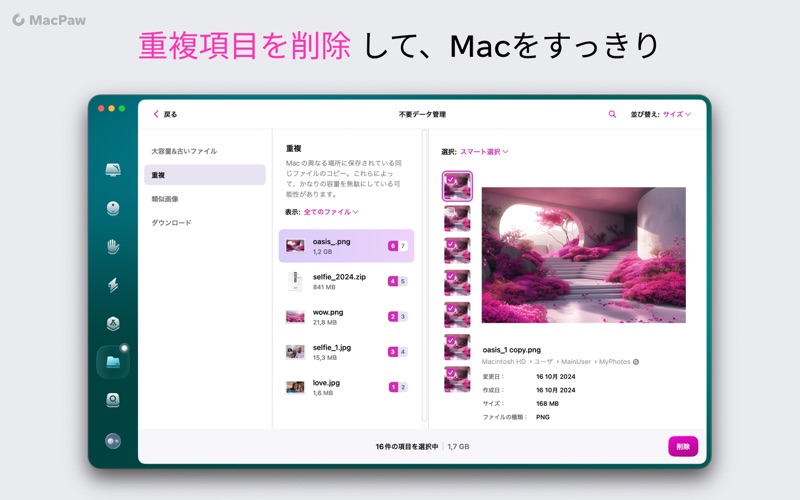This screenshot has width=800, height=500.
Task: Click the 16件の項目を選択中 status text
Action: 407,446
